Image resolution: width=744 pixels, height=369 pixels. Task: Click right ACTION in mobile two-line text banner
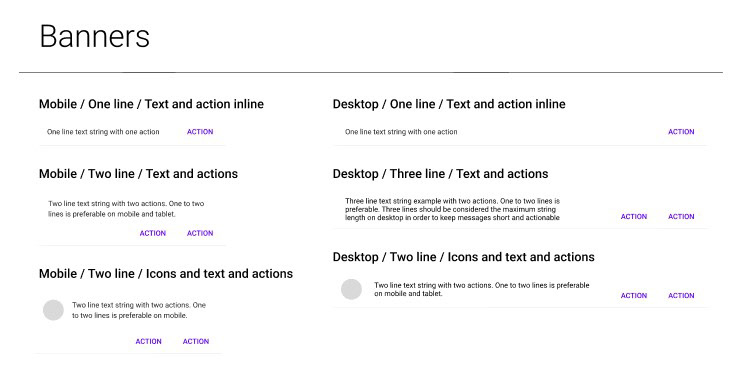coord(200,233)
